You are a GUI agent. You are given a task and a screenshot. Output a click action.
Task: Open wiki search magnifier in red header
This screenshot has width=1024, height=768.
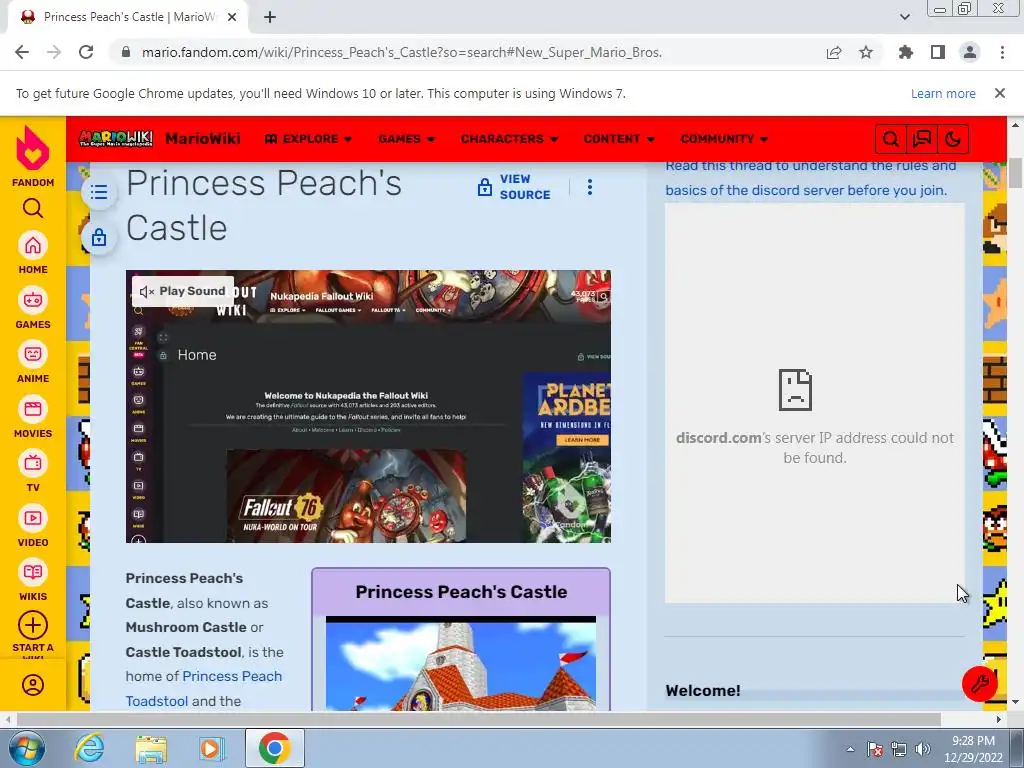[890, 139]
